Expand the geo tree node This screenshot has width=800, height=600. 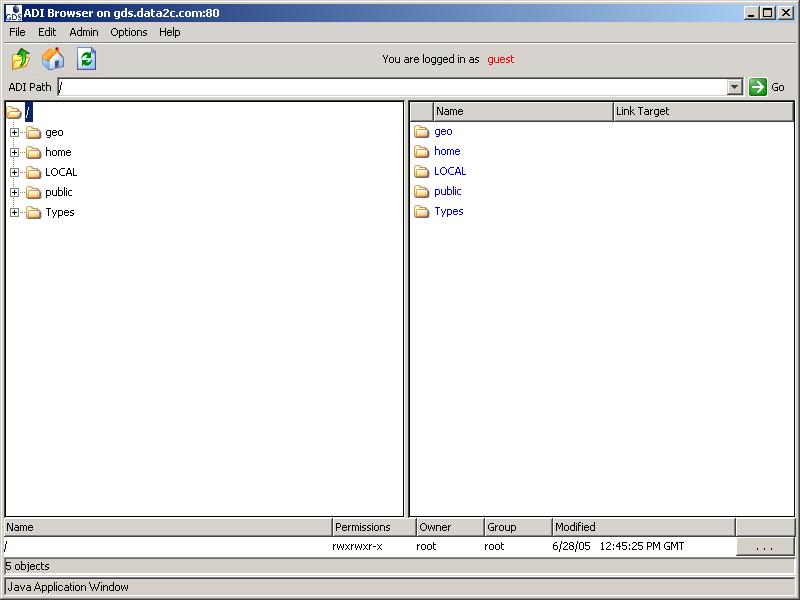point(15,132)
